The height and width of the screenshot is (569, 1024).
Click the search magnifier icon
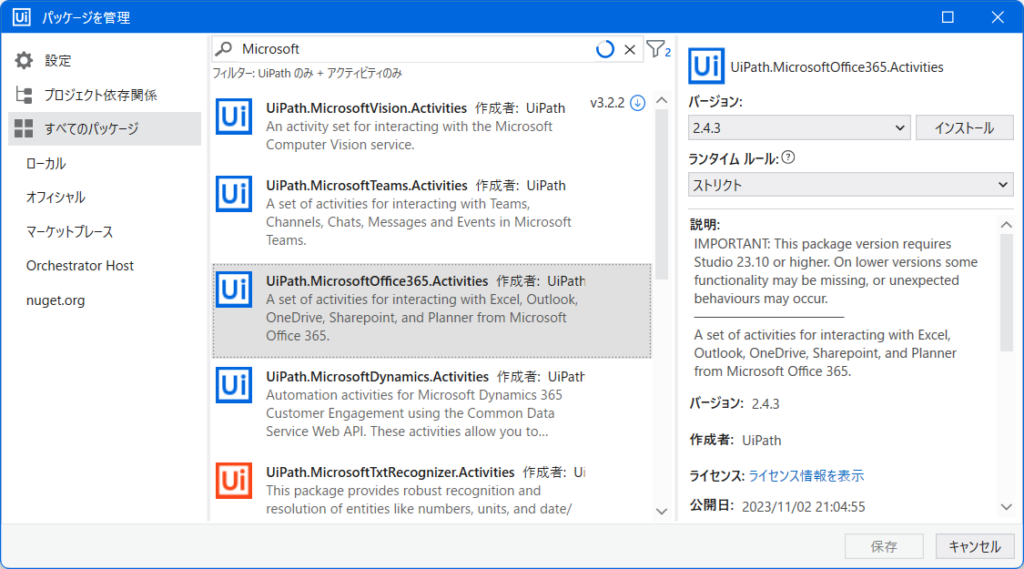click(224, 49)
